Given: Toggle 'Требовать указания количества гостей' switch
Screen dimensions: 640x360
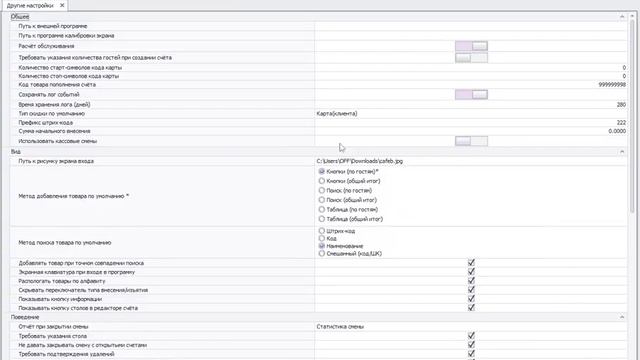Looking at the screenshot, I should [x=471, y=58].
